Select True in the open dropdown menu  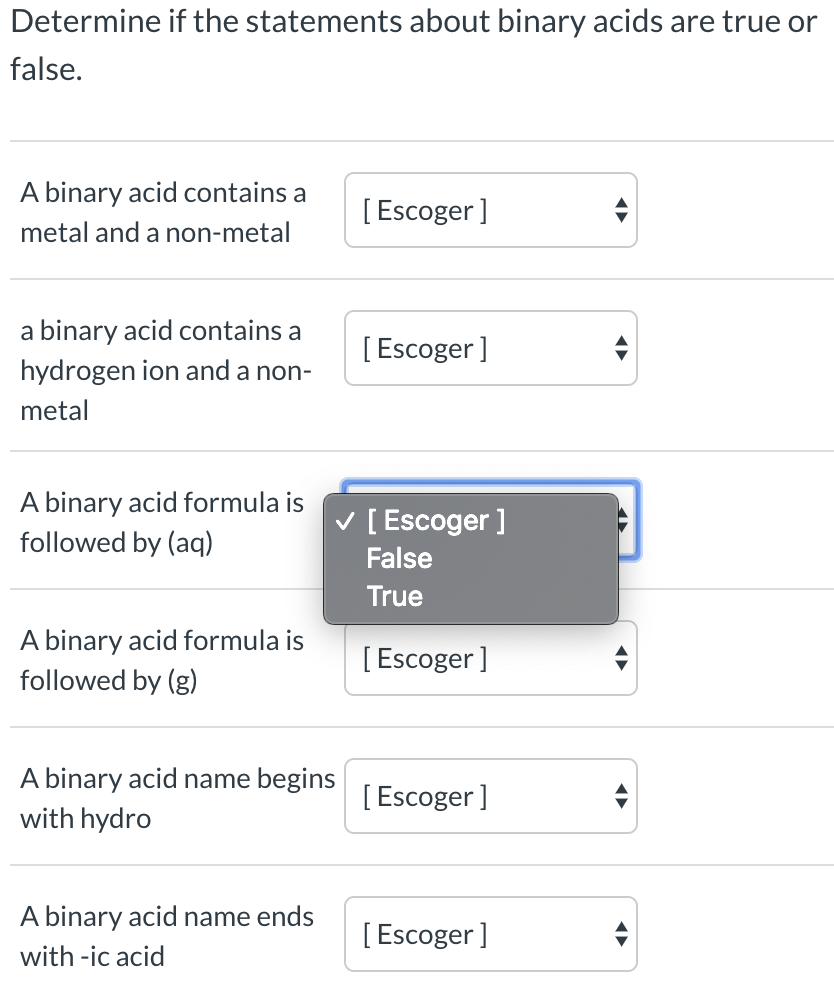click(x=395, y=596)
